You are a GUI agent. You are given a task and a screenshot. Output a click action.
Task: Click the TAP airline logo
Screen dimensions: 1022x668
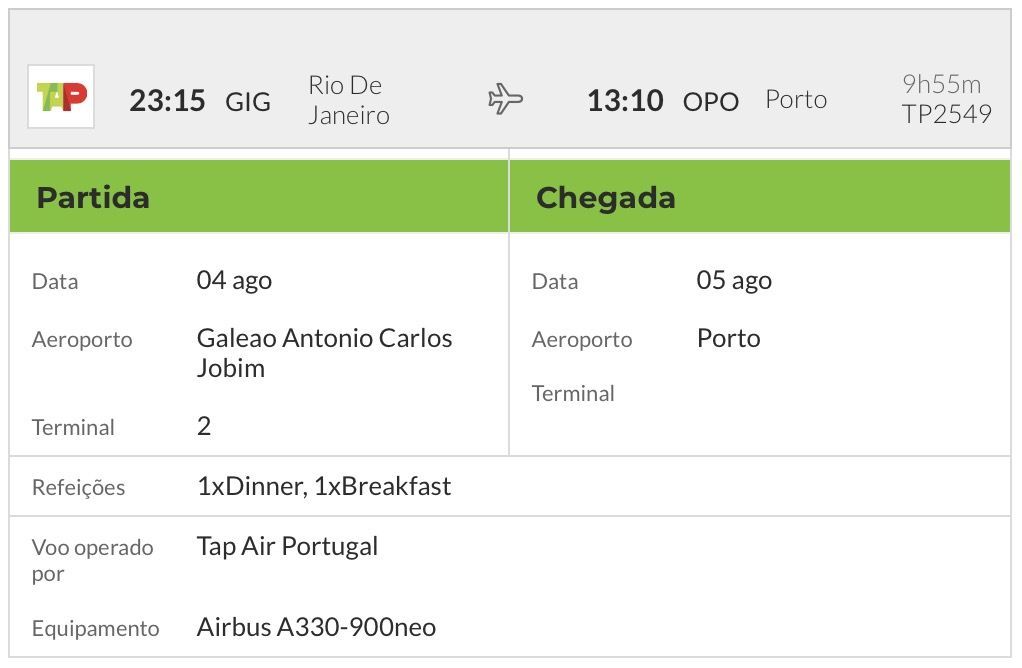coord(61,96)
